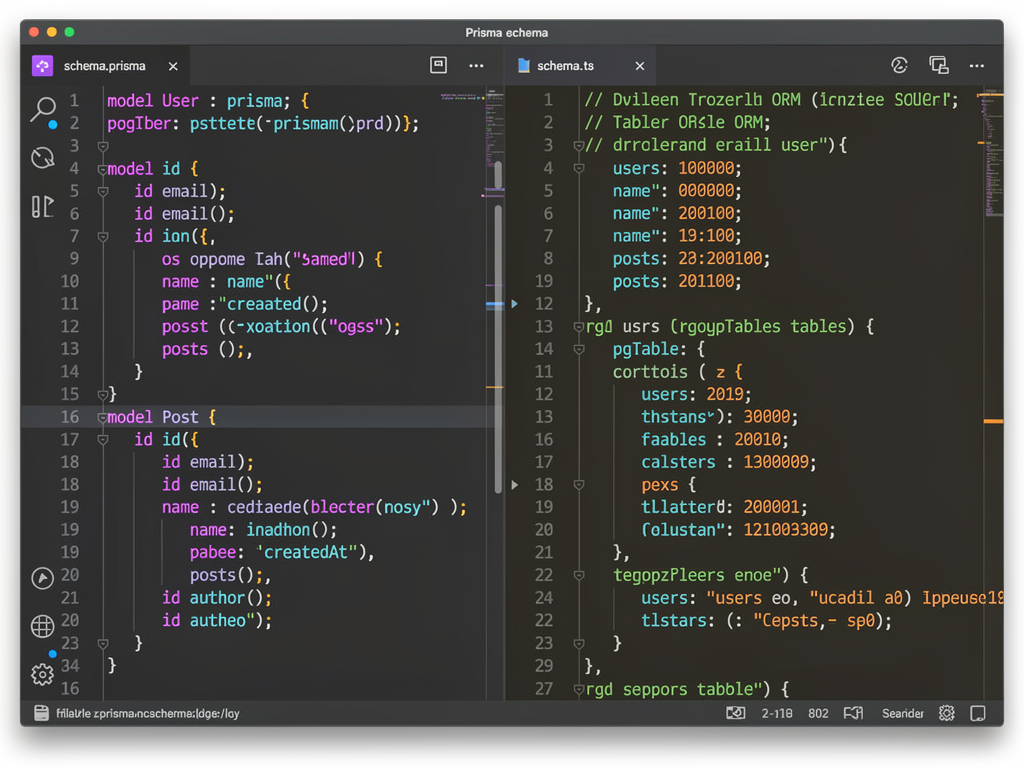Screen dimensions: 1024x768
Task: Click the 'faables : 20010;' line
Action: point(714,440)
